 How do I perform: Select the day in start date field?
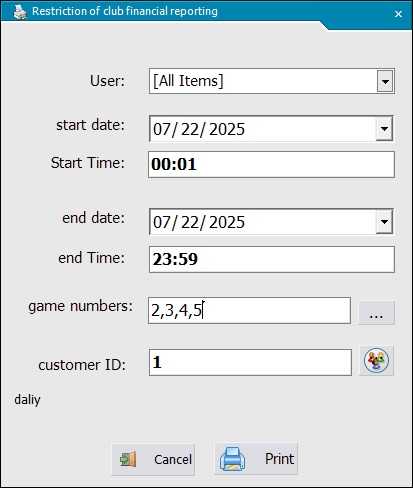[x=190, y=129]
